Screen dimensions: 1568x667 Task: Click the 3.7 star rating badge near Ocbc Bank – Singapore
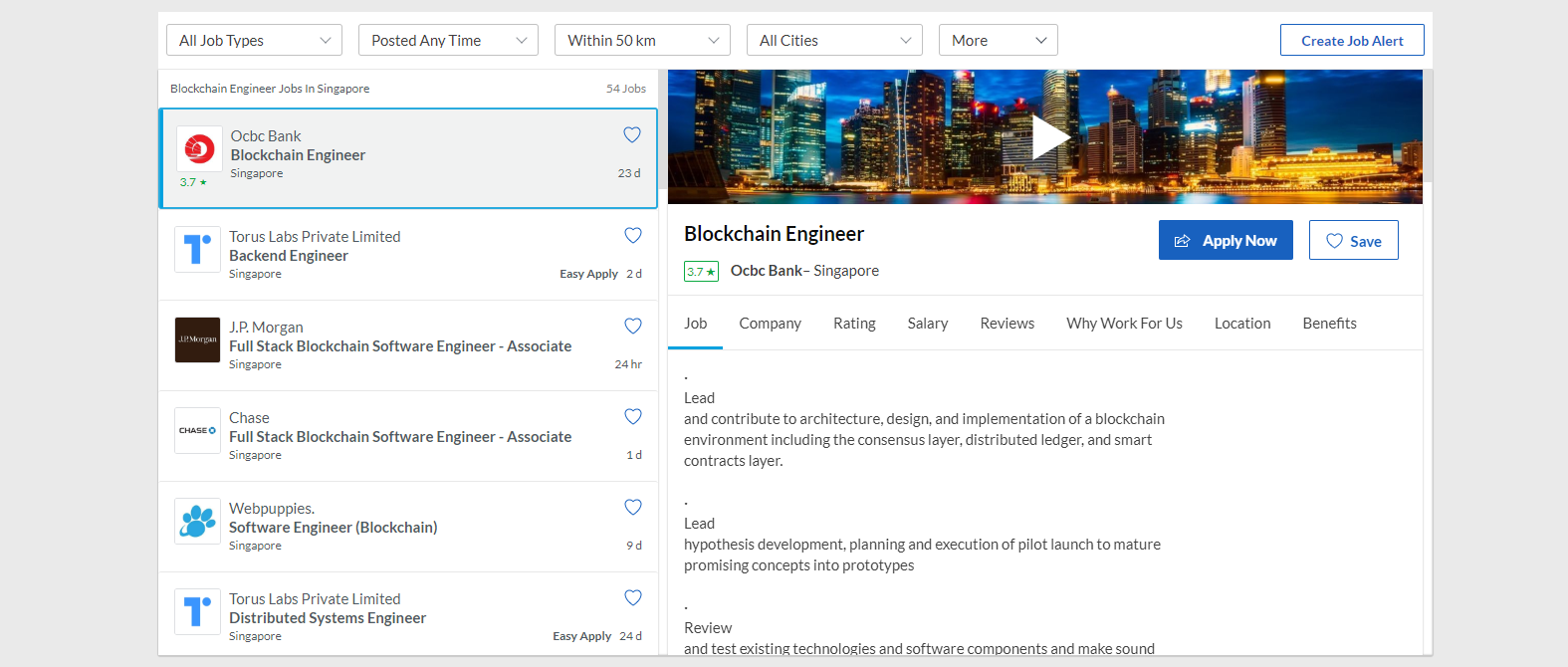pos(701,271)
